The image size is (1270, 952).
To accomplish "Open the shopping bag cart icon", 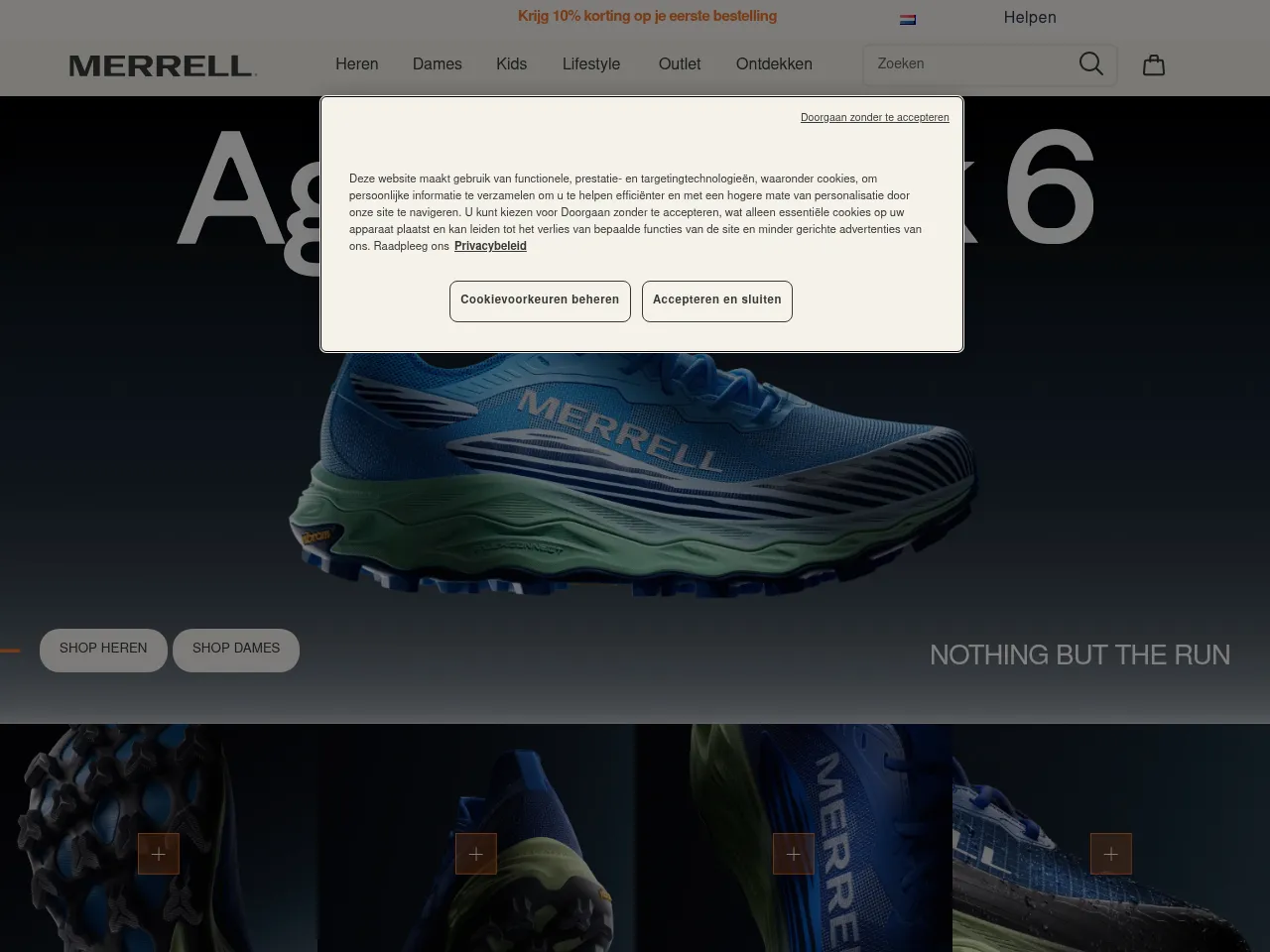I will [x=1153, y=63].
